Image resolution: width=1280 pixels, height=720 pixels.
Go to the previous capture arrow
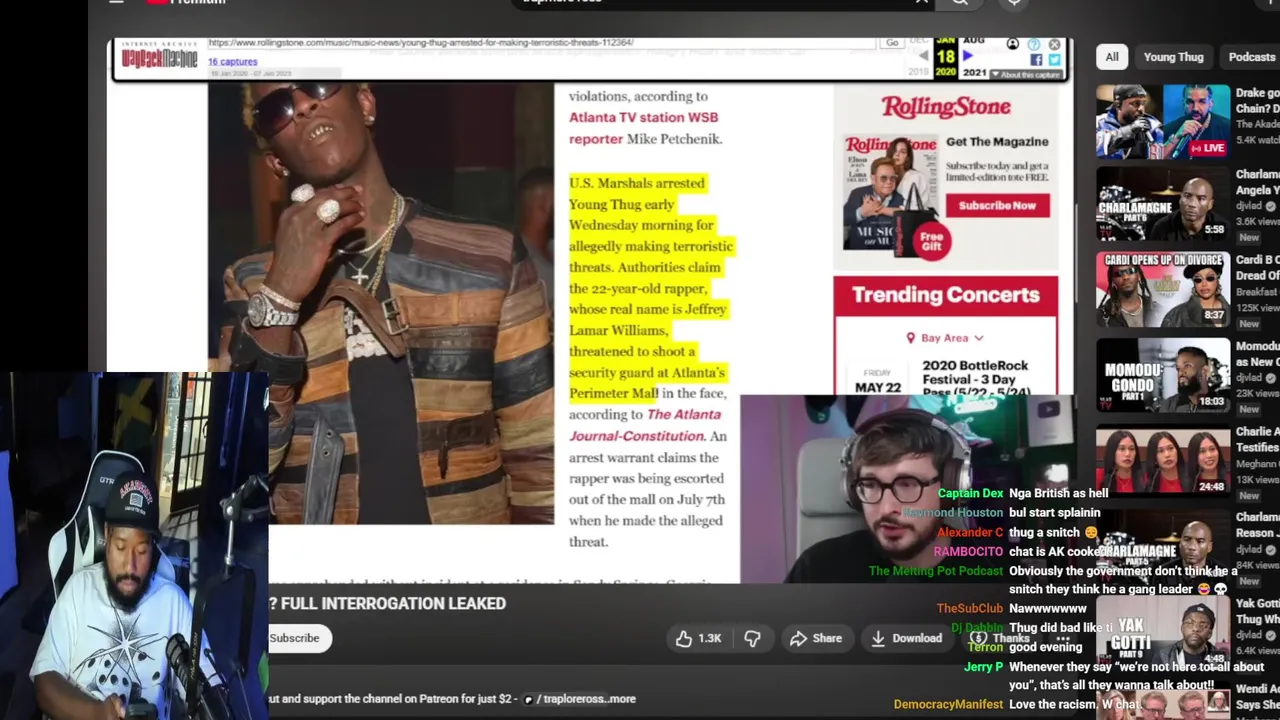[x=923, y=57]
